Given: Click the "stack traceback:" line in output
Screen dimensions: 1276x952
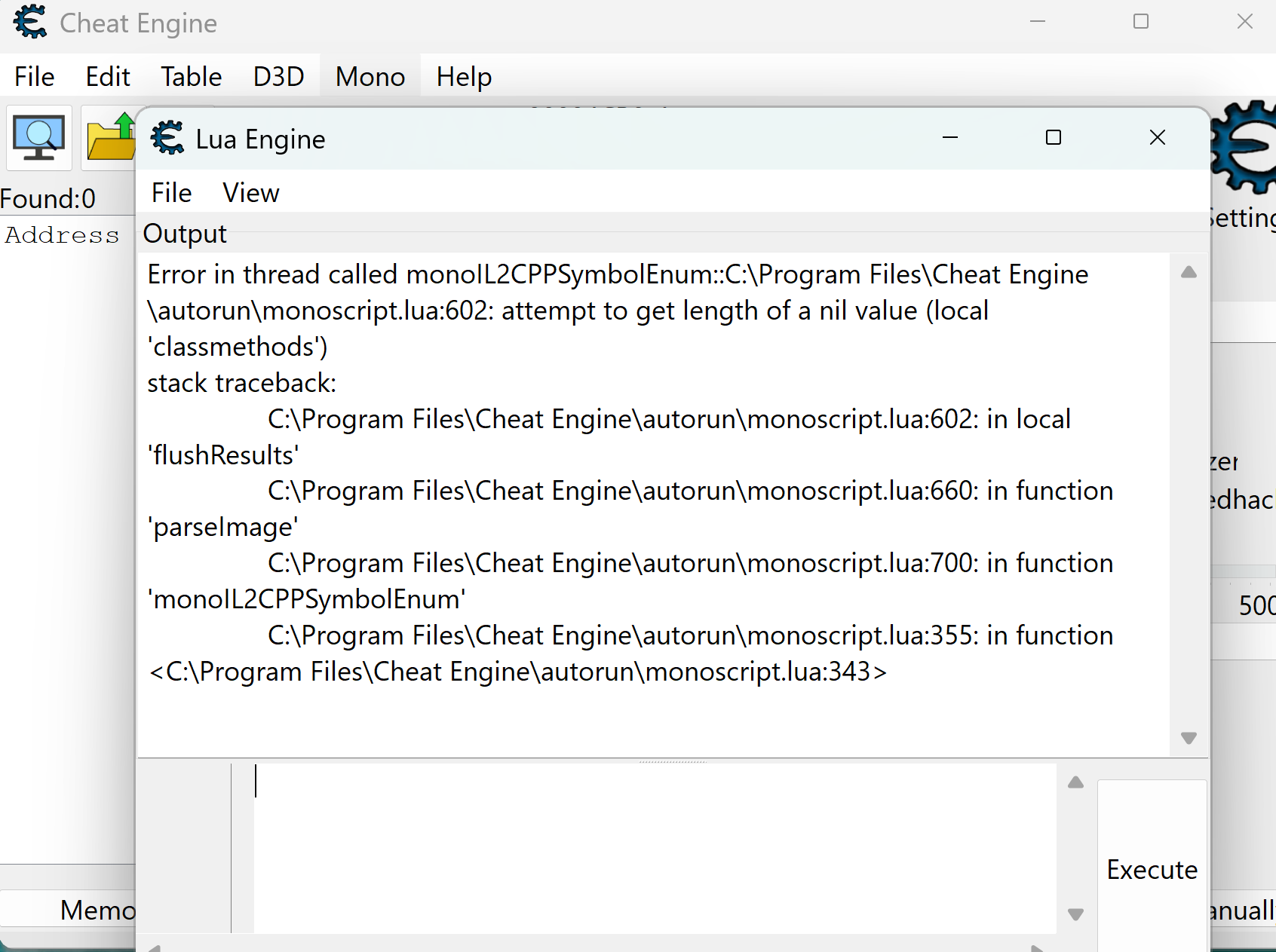Looking at the screenshot, I should point(242,383).
